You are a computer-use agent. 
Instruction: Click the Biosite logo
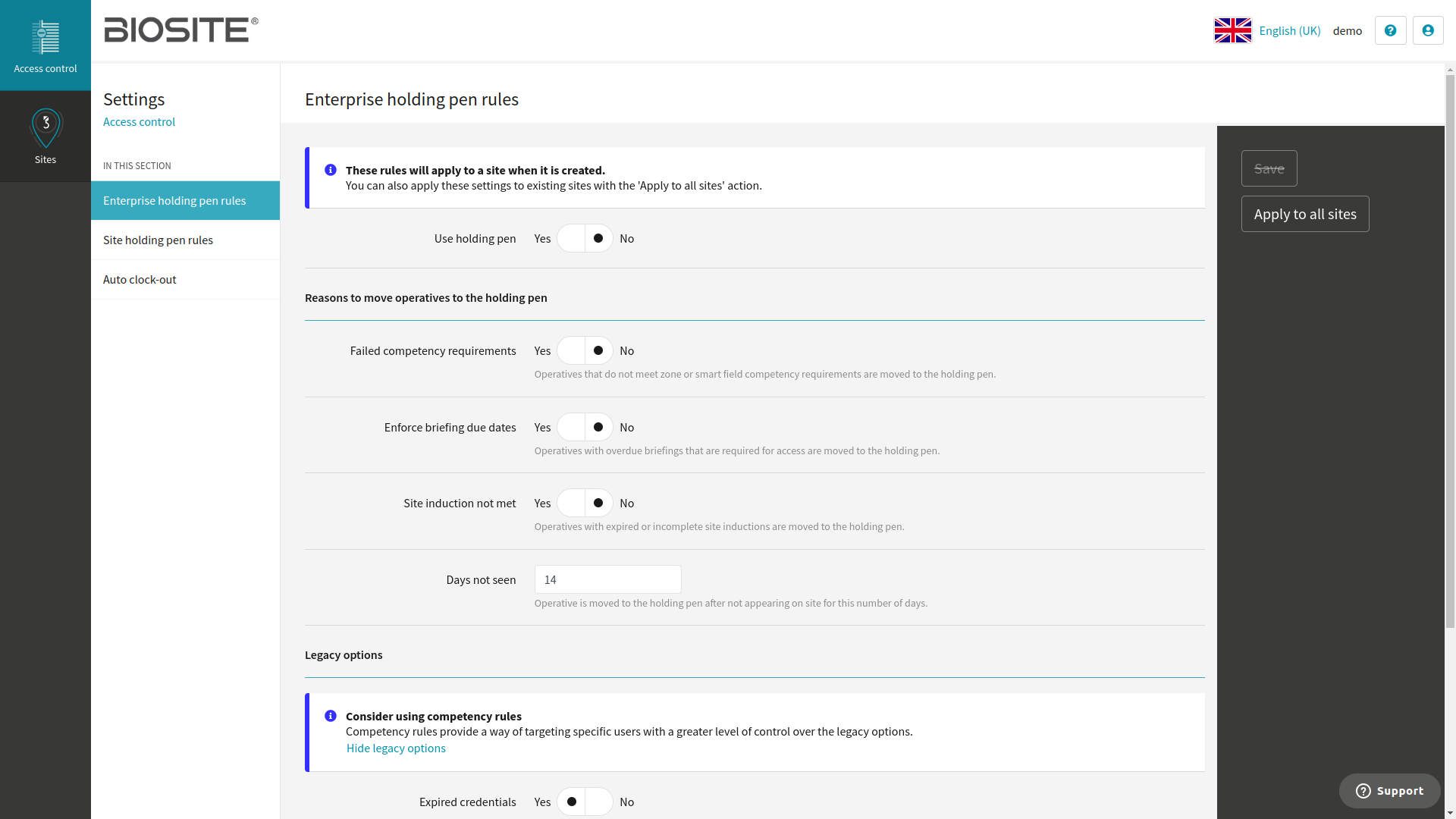click(x=181, y=30)
